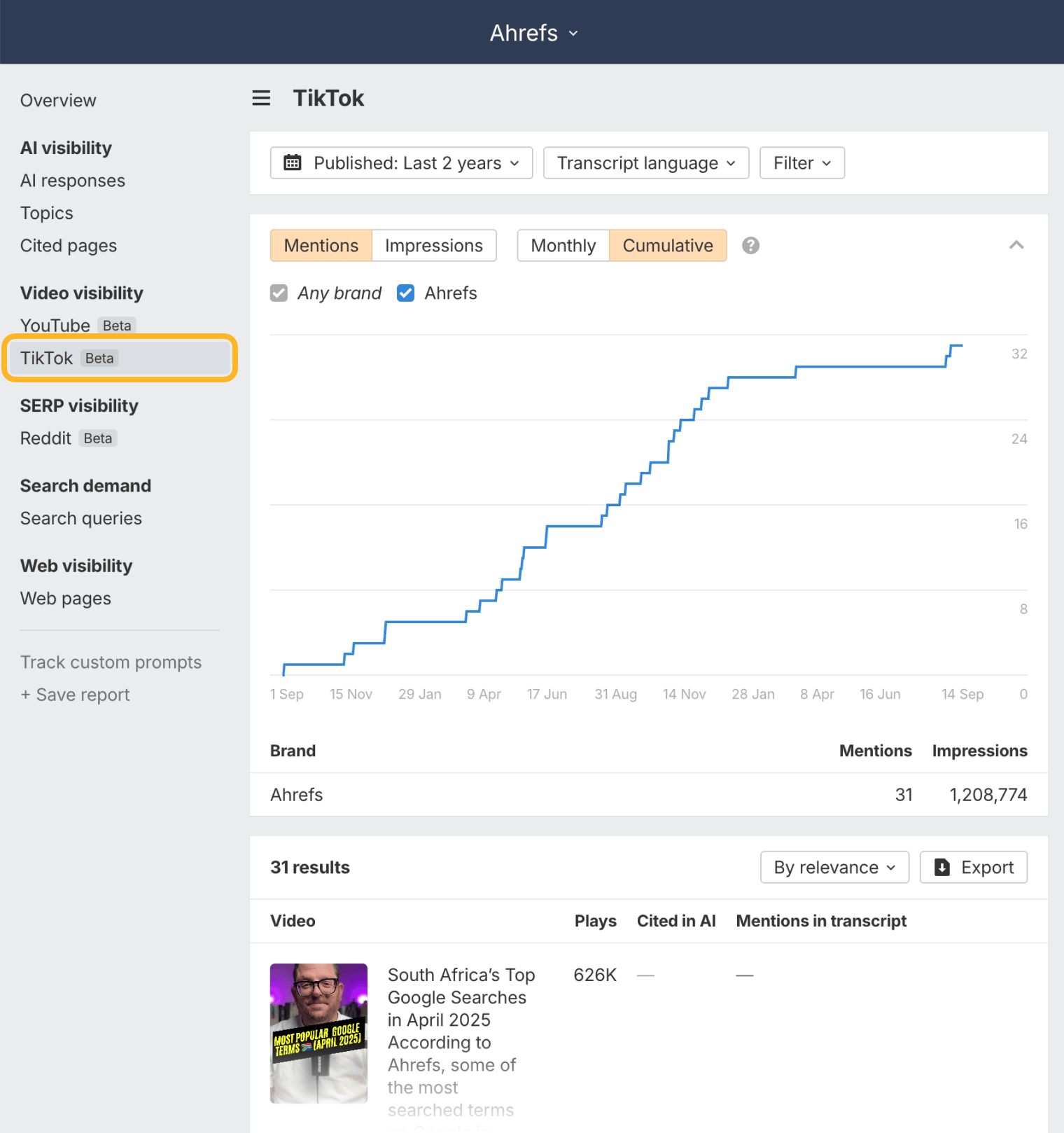The width and height of the screenshot is (1064, 1133).
Task: Open Reddit Beta in the sidebar
Action: point(69,438)
